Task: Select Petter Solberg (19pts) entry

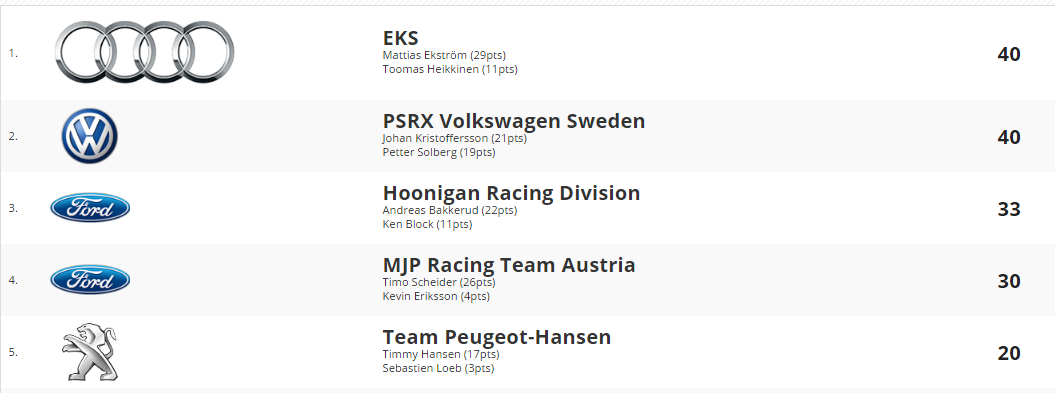Action: (439, 153)
